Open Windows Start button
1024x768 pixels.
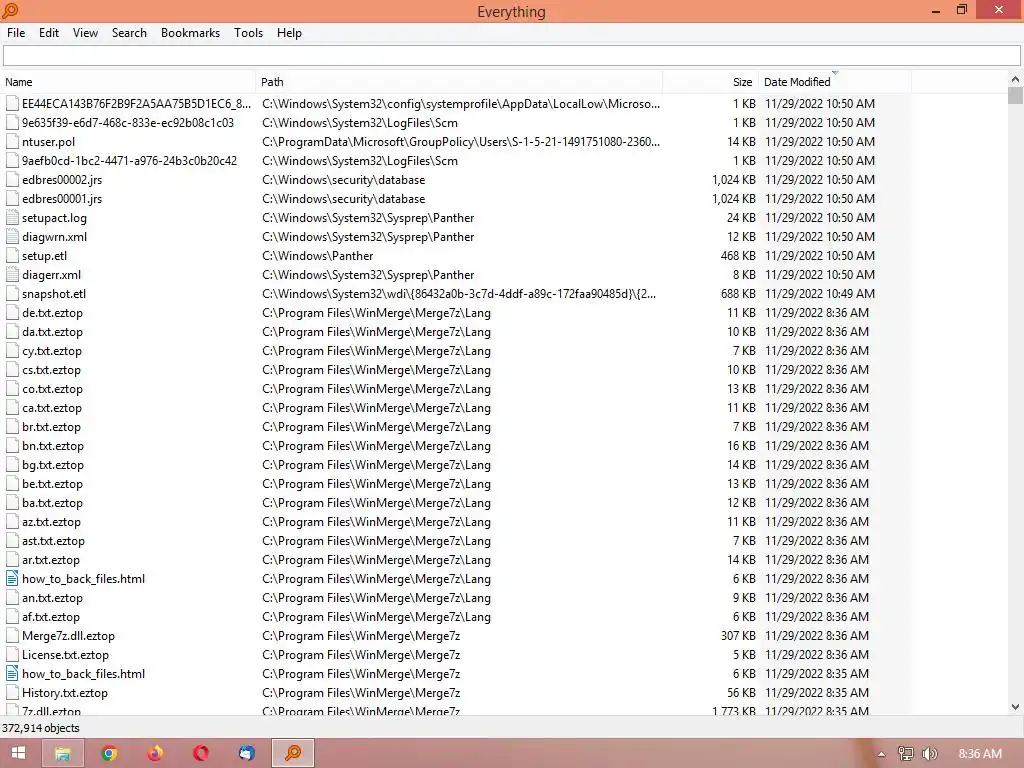[18, 754]
